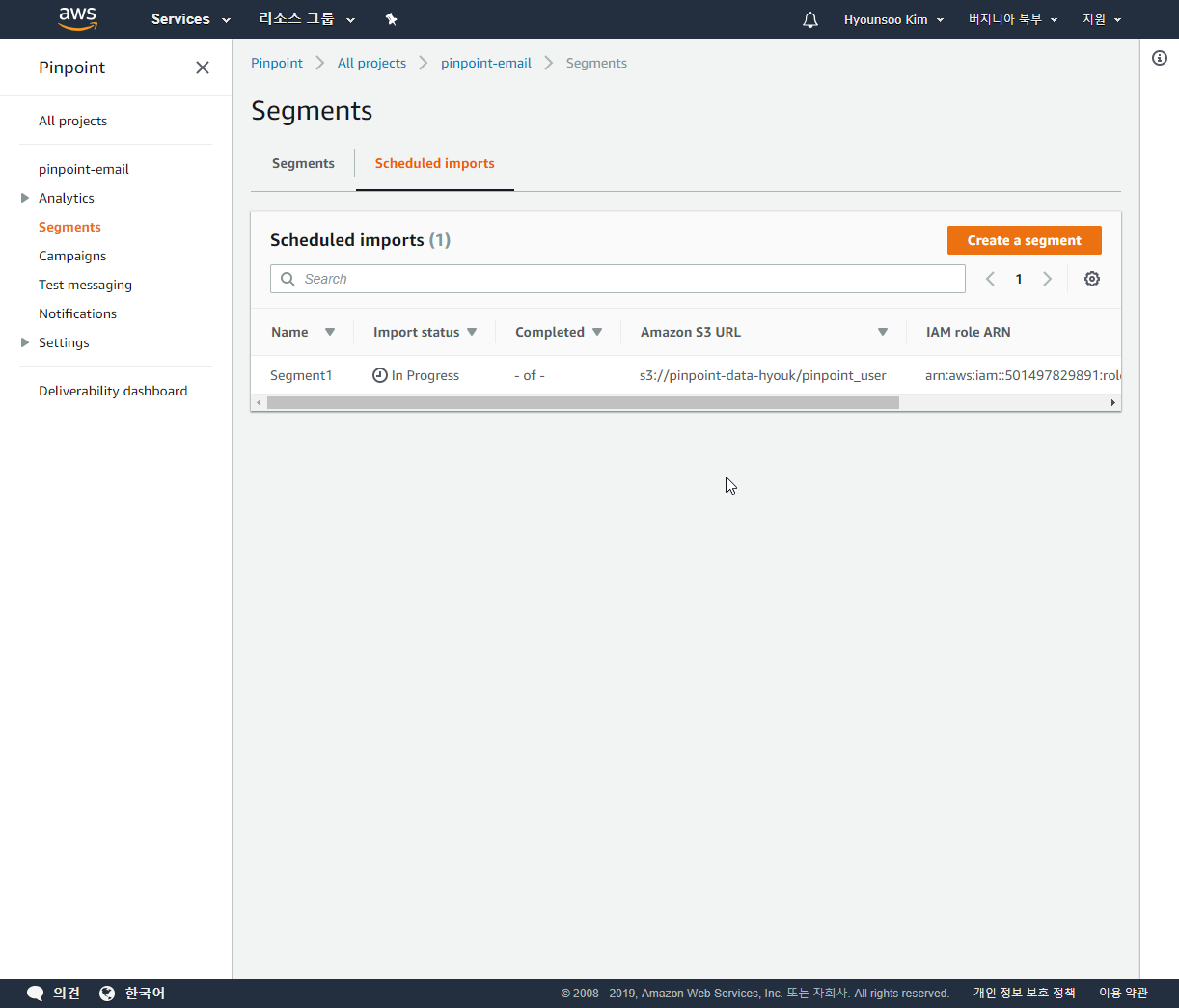This screenshot has height=1008, width=1179.
Task: Click the 한국어 language selector
Action: coord(145,993)
